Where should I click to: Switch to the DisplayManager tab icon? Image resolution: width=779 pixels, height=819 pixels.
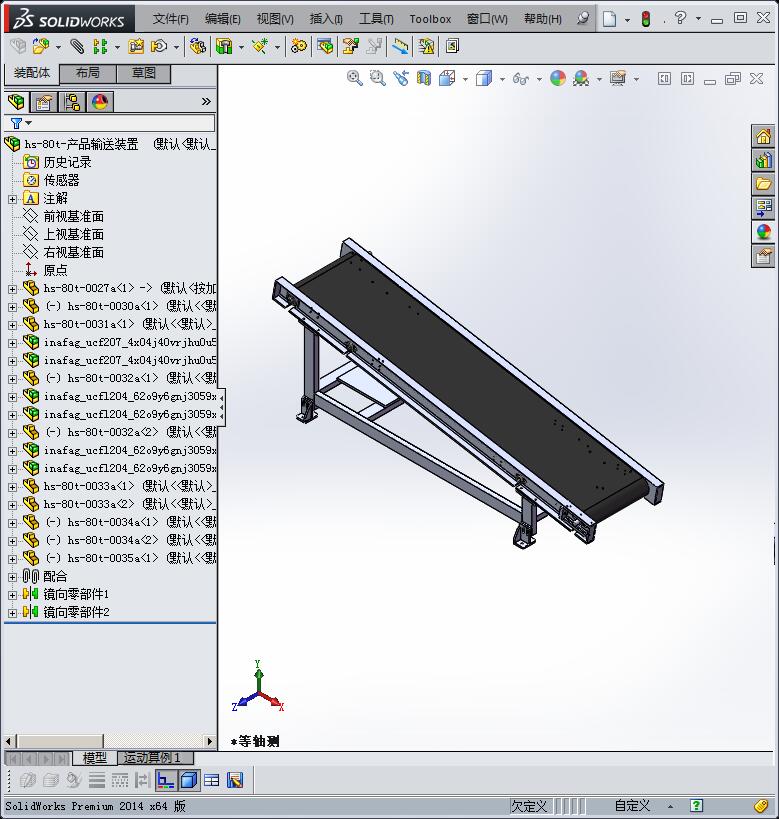click(100, 102)
